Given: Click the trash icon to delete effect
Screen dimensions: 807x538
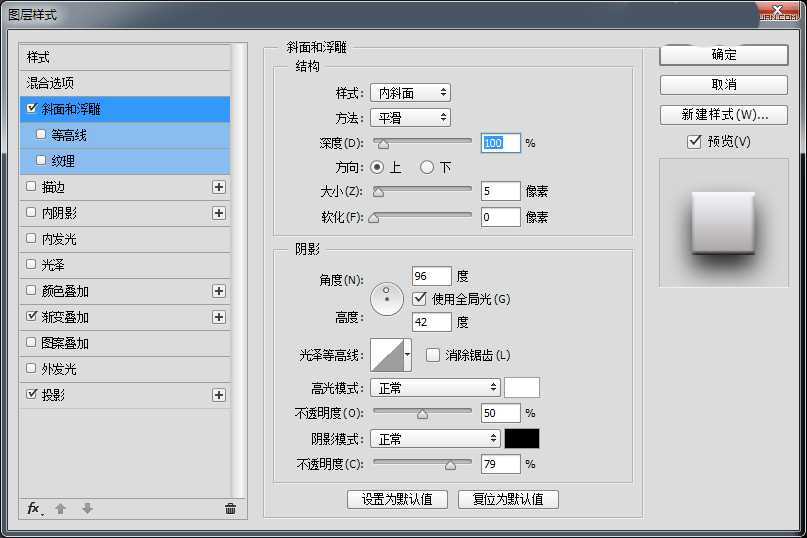Looking at the screenshot, I should click(230, 508).
